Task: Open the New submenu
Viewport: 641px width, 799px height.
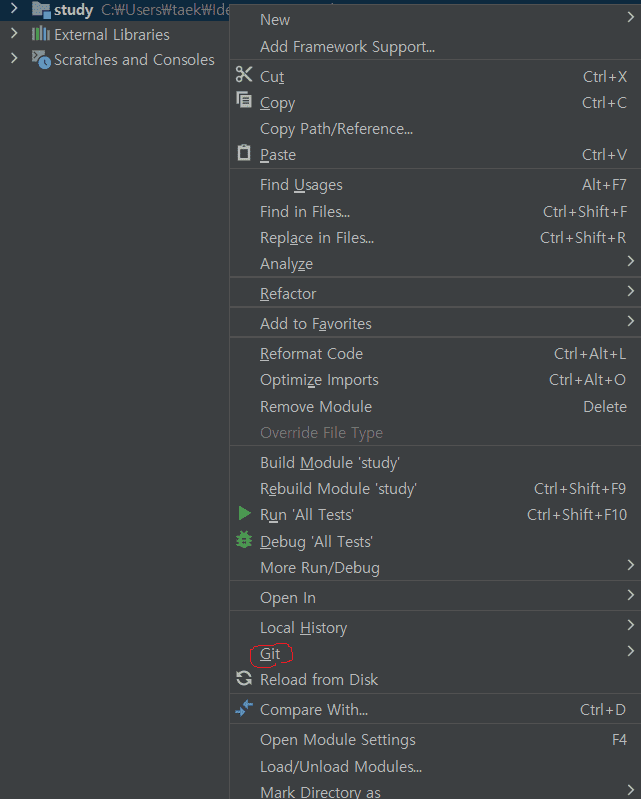Action: tap(275, 19)
